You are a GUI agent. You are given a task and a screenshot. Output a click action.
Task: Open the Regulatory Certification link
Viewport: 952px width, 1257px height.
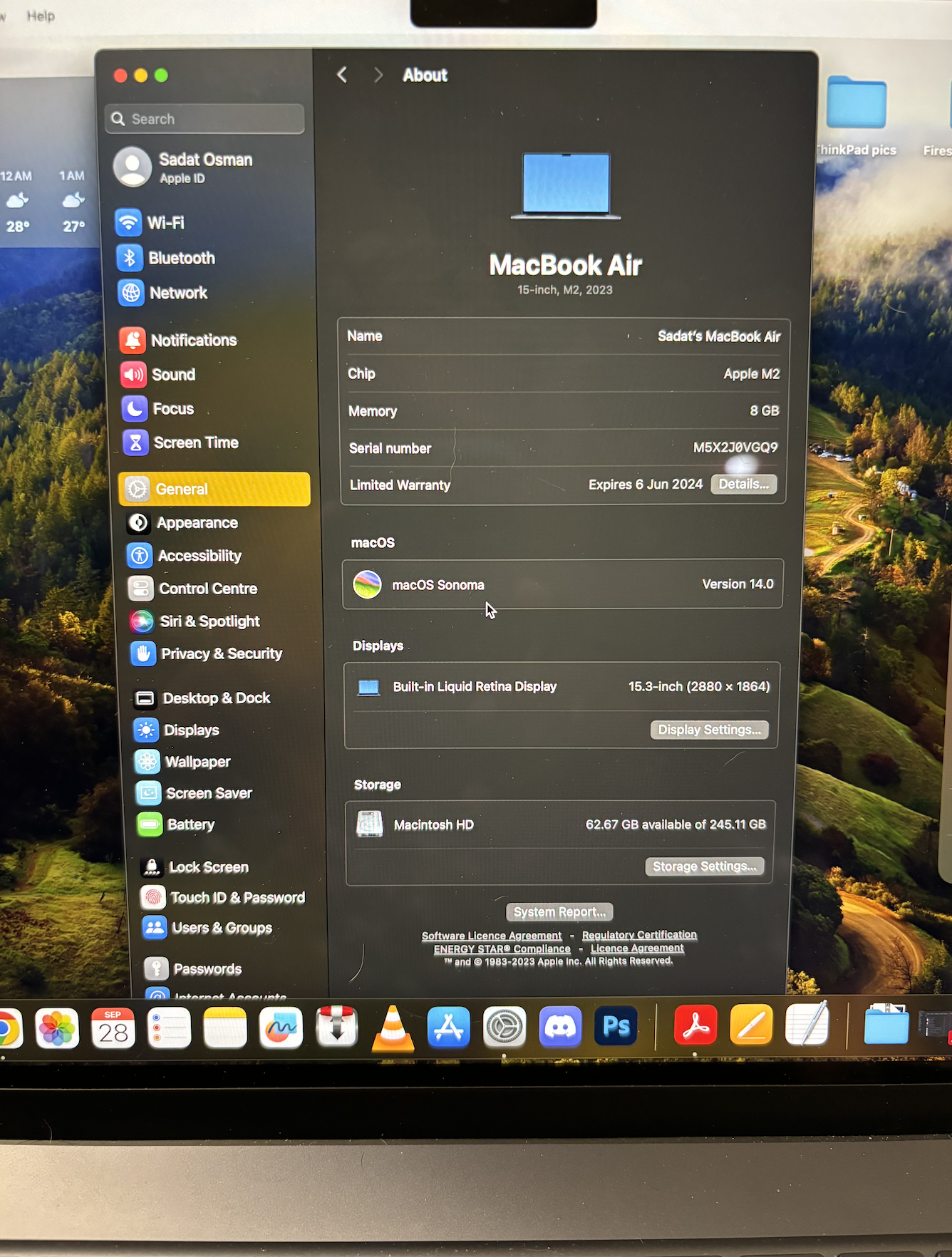pos(639,935)
